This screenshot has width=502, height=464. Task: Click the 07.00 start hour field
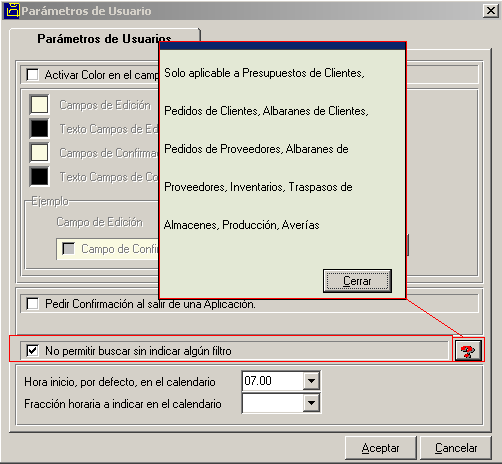tap(273, 380)
